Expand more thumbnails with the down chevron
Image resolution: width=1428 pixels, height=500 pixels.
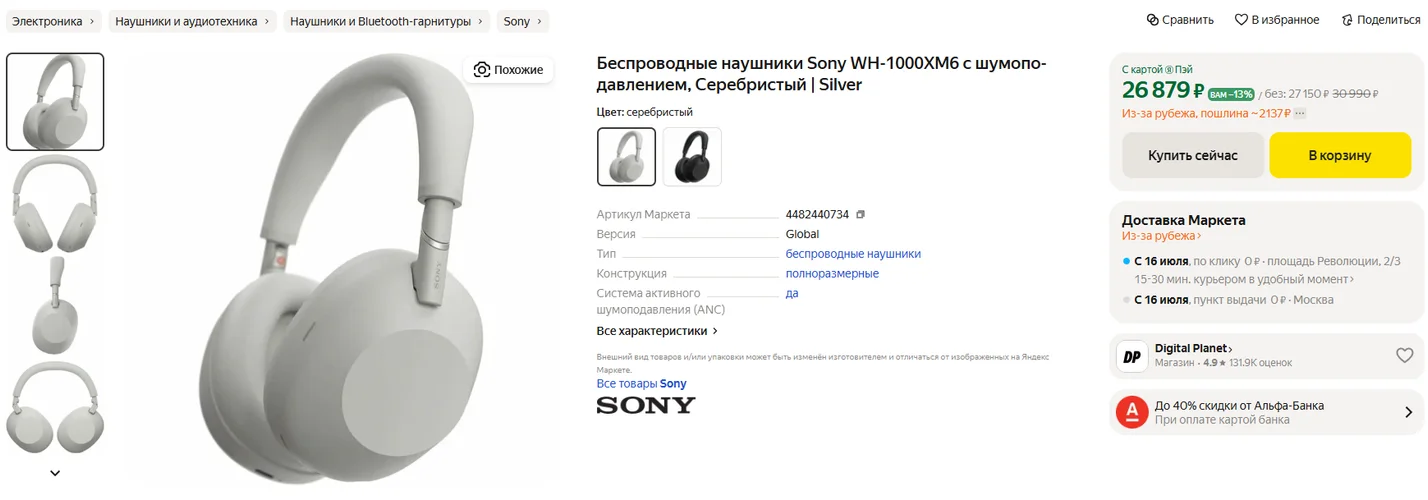pyautogui.click(x=55, y=473)
